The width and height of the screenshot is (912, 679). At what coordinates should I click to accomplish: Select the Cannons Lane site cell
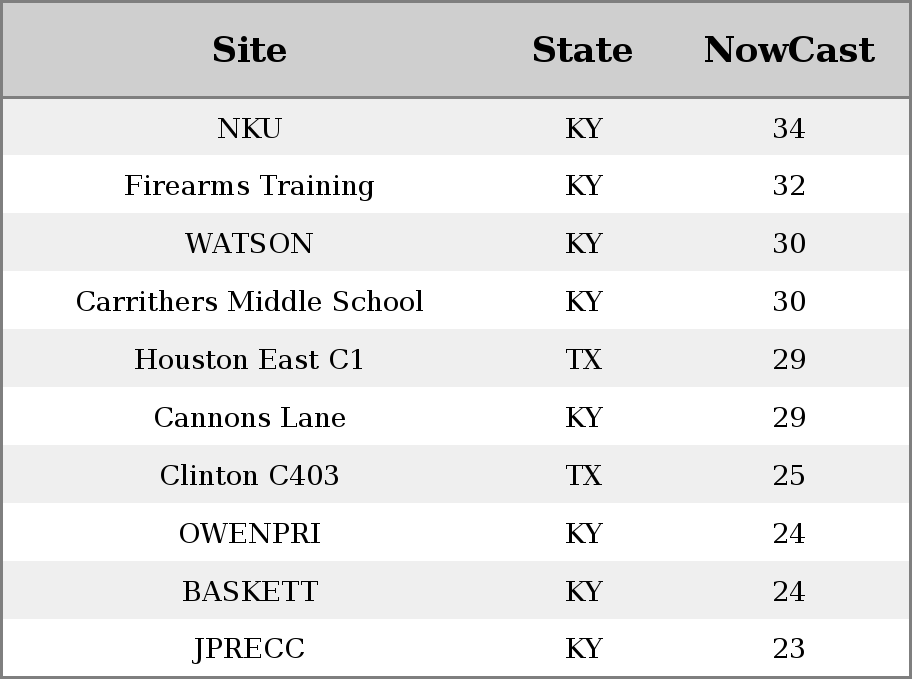(x=249, y=417)
